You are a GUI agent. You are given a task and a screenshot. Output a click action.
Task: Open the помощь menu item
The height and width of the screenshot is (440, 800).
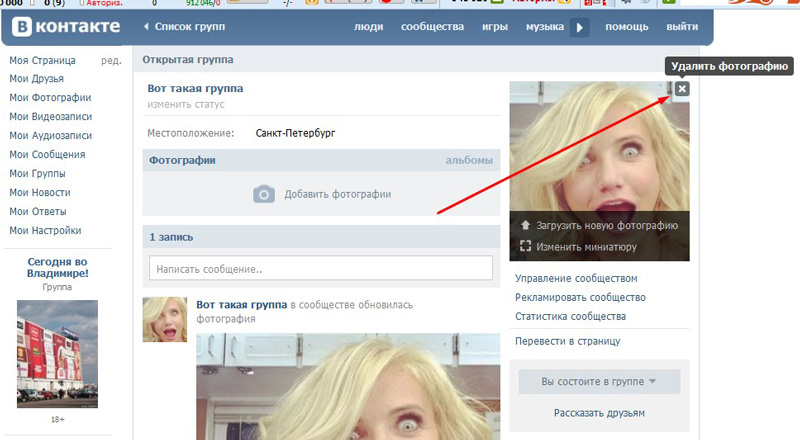(x=627, y=27)
